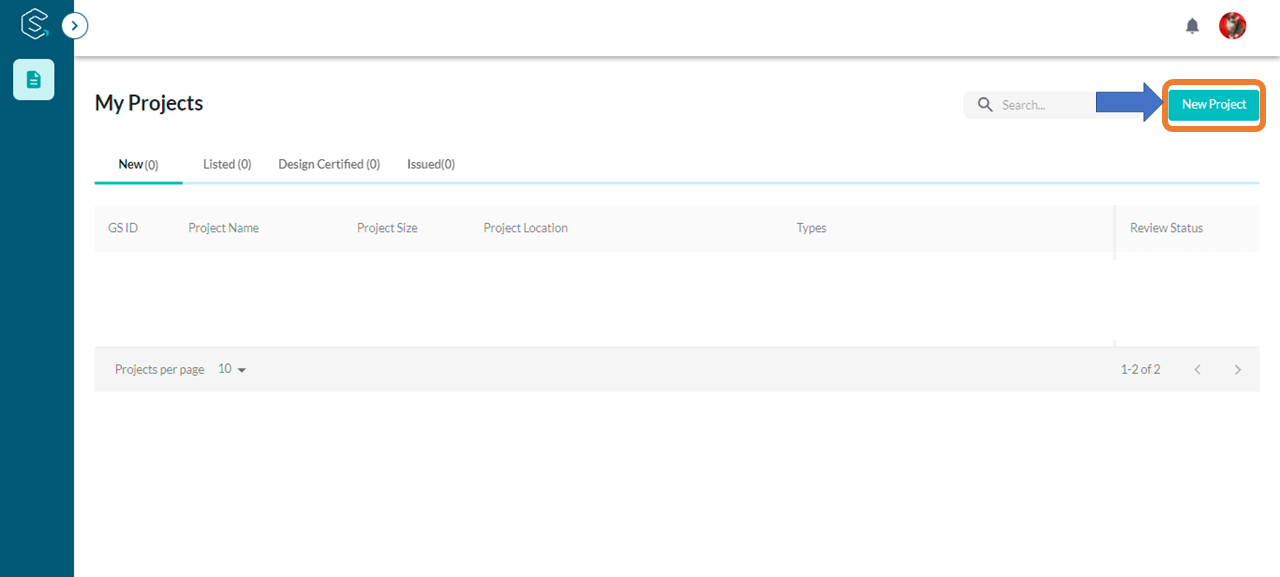Viewport: 1280px width, 577px height.
Task: Sort by the GS ID column header
Action: pyautogui.click(x=123, y=228)
